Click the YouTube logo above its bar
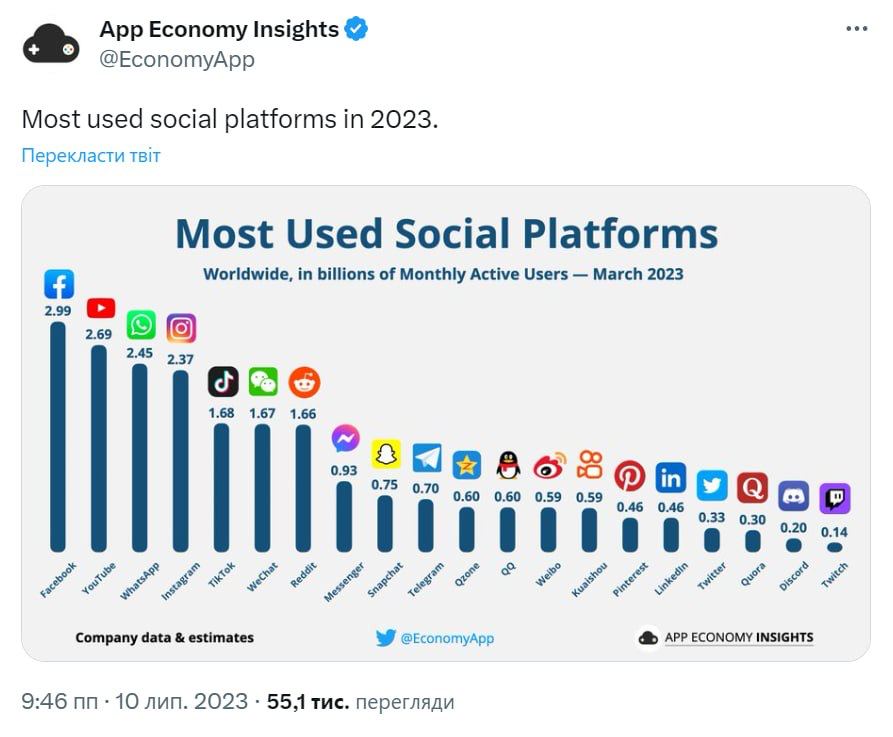 pos(100,309)
